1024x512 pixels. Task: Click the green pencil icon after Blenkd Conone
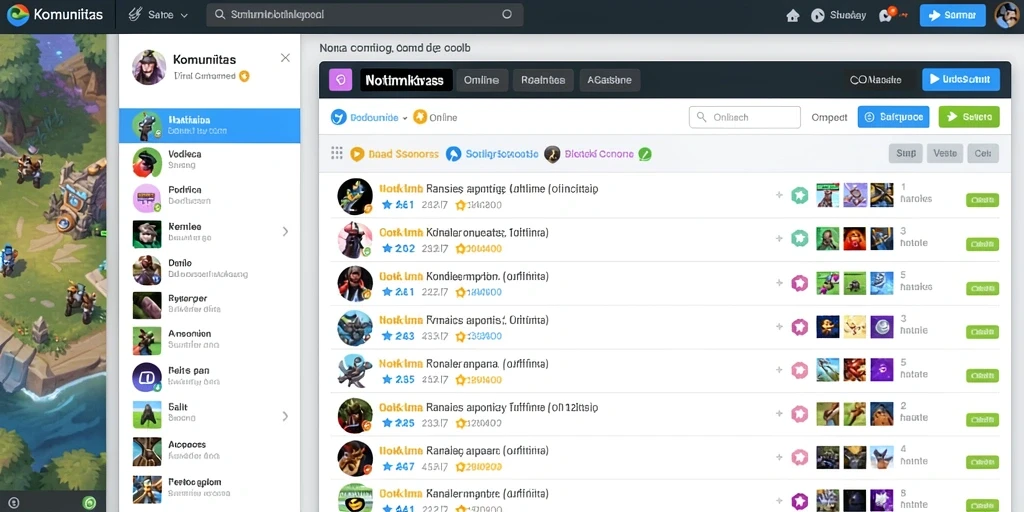[x=645, y=154]
